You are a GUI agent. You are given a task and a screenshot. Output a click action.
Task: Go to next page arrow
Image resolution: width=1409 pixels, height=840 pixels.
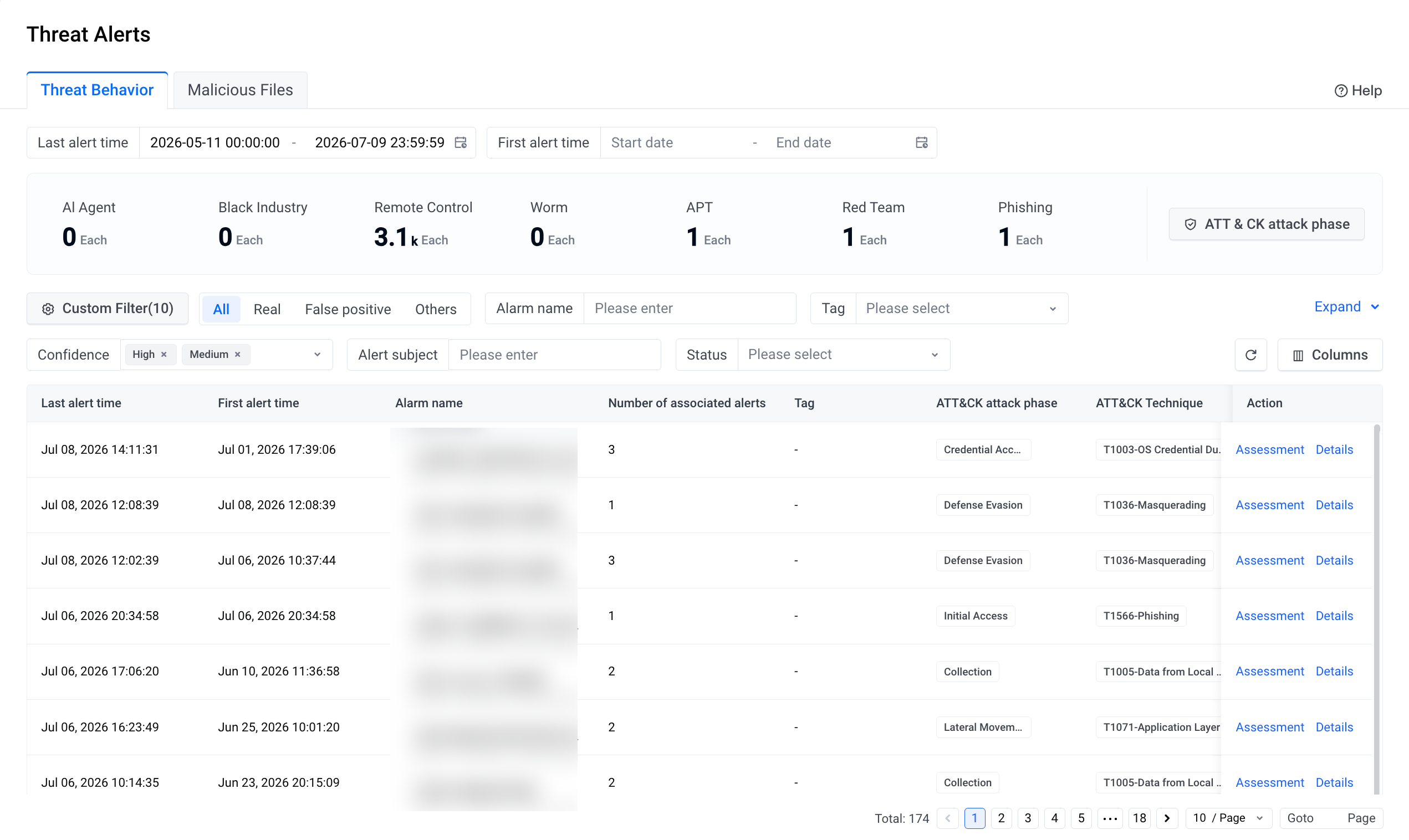click(1167, 818)
